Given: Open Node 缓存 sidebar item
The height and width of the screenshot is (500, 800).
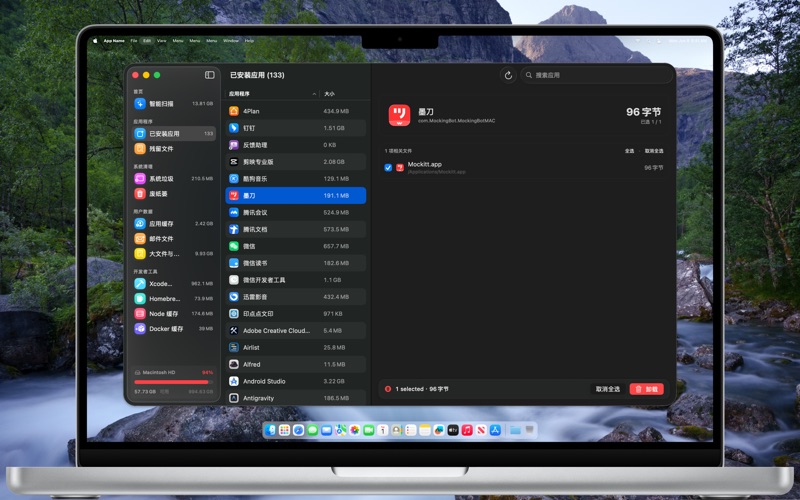Looking at the screenshot, I should tap(174, 314).
